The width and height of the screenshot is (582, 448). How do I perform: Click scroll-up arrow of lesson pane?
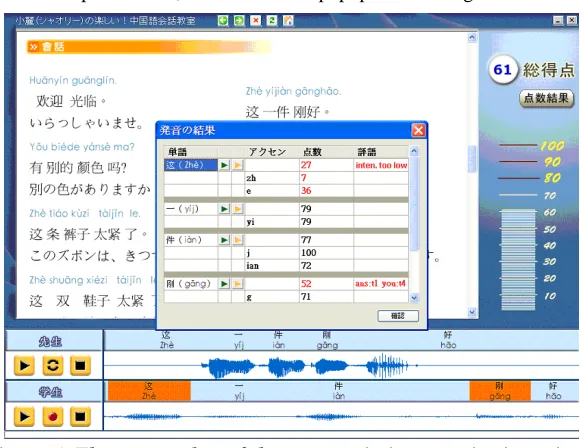(472, 37)
